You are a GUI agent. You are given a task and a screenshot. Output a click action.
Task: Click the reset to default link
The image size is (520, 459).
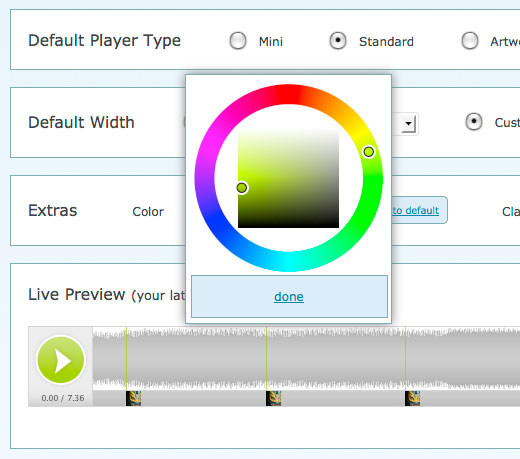pyautogui.click(x=415, y=210)
